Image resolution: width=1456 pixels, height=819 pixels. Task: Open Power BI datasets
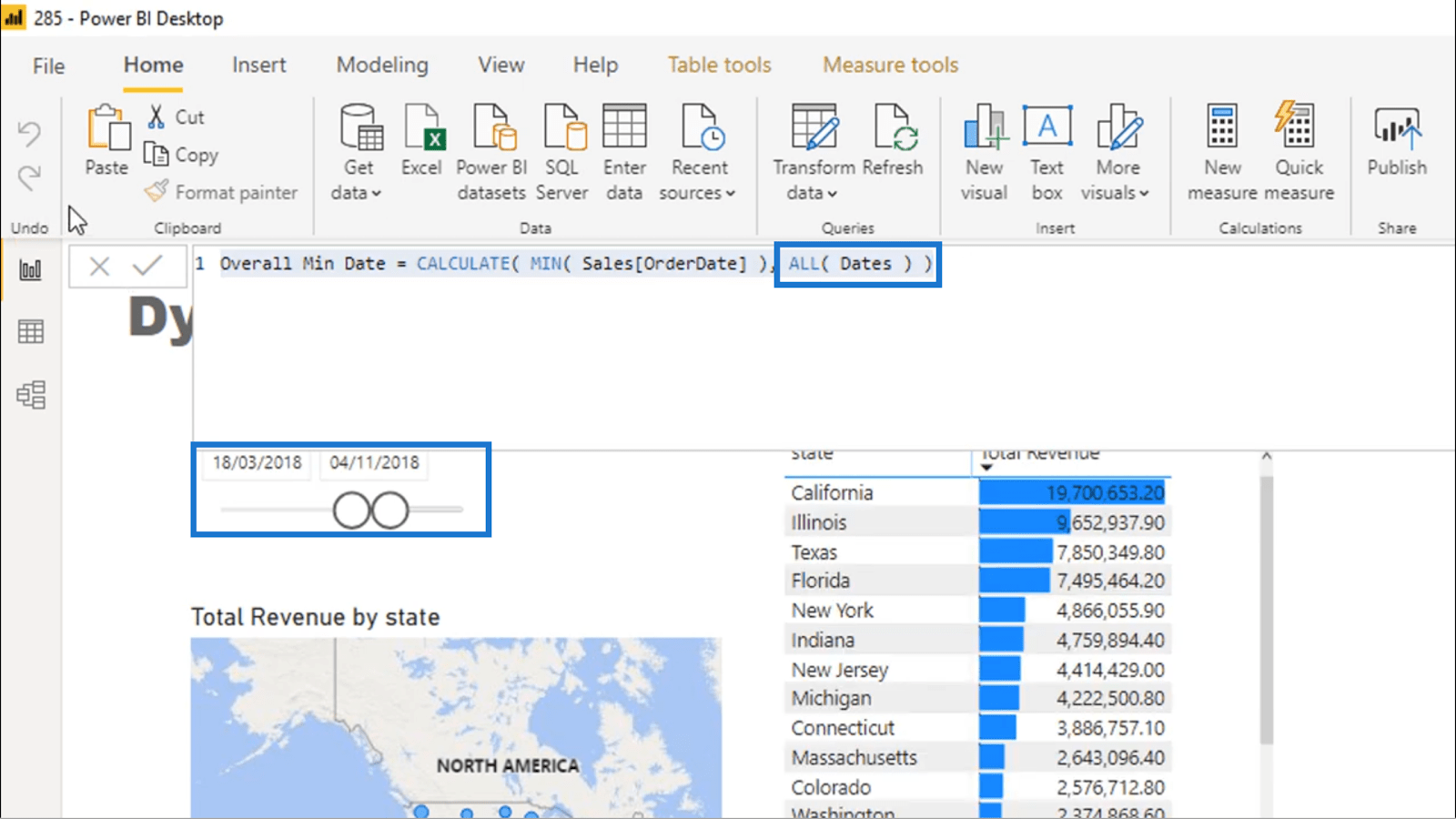point(491,151)
